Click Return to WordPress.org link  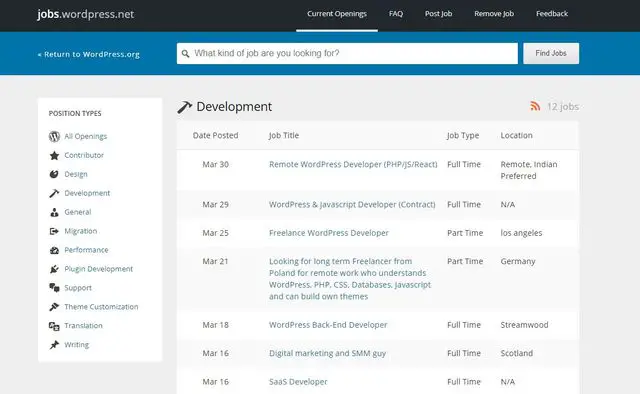pyautogui.click(x=89, y=54)
